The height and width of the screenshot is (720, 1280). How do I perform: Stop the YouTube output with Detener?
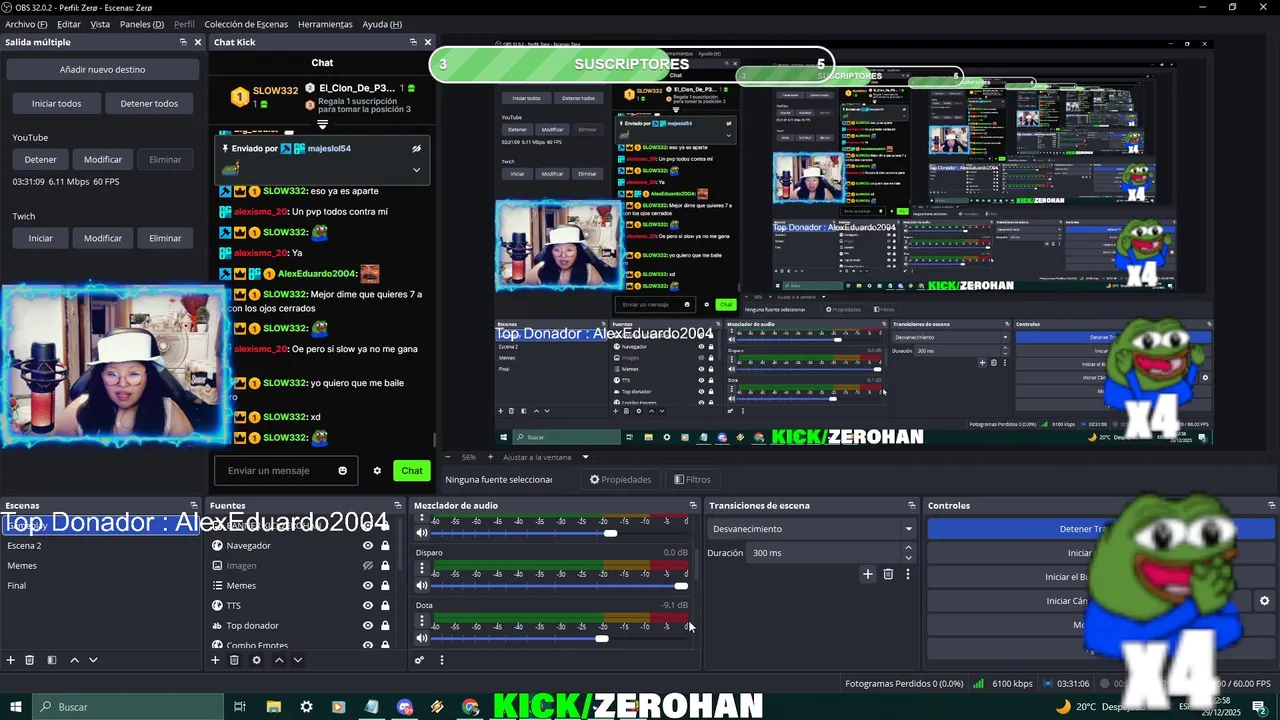(x=41, y=160)
